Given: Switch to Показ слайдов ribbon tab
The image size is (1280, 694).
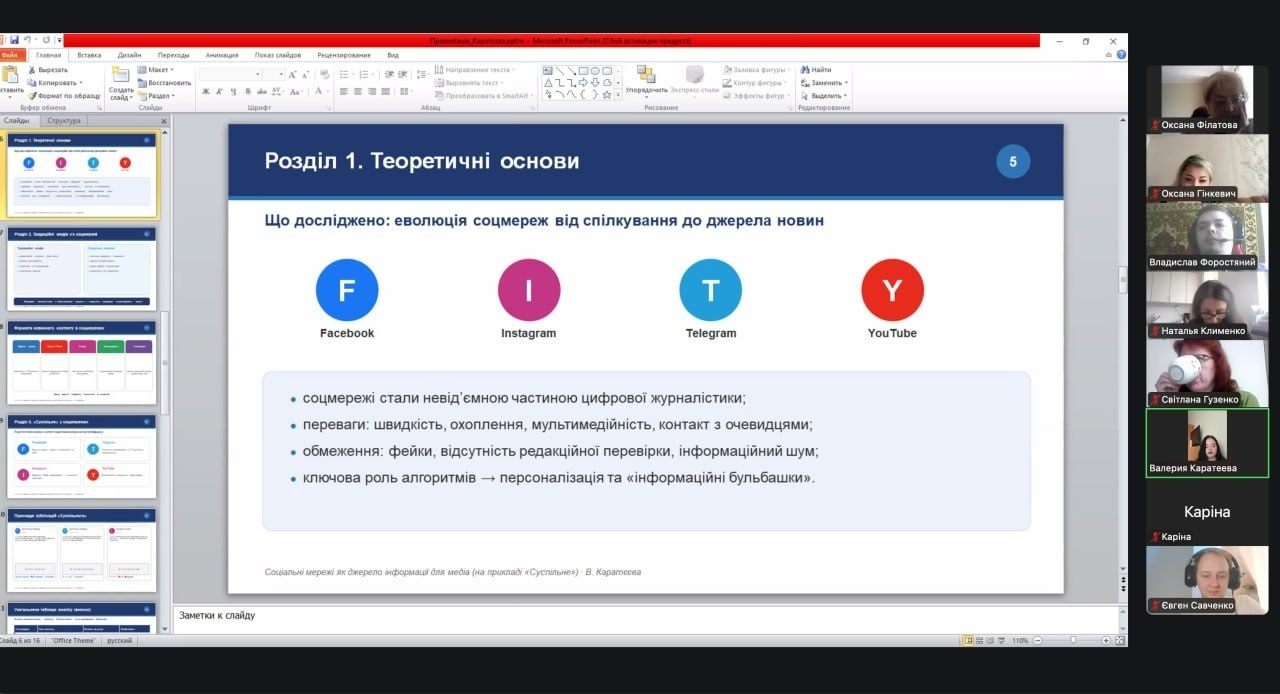Looking at the screenshot, I should pyautogui.click(x=278, y=55).
